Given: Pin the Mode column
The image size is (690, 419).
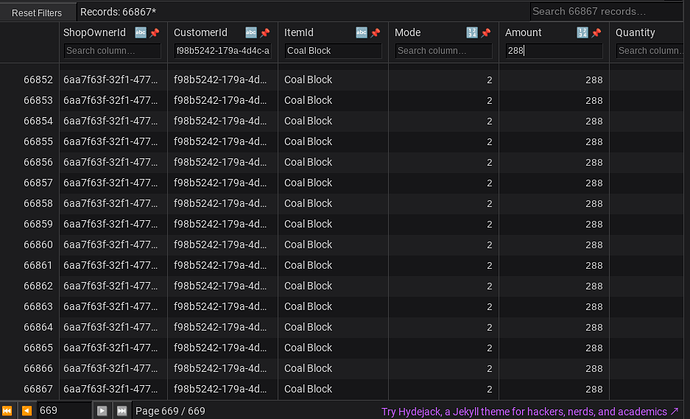Looking at the screenshot, I should point(486,33).
